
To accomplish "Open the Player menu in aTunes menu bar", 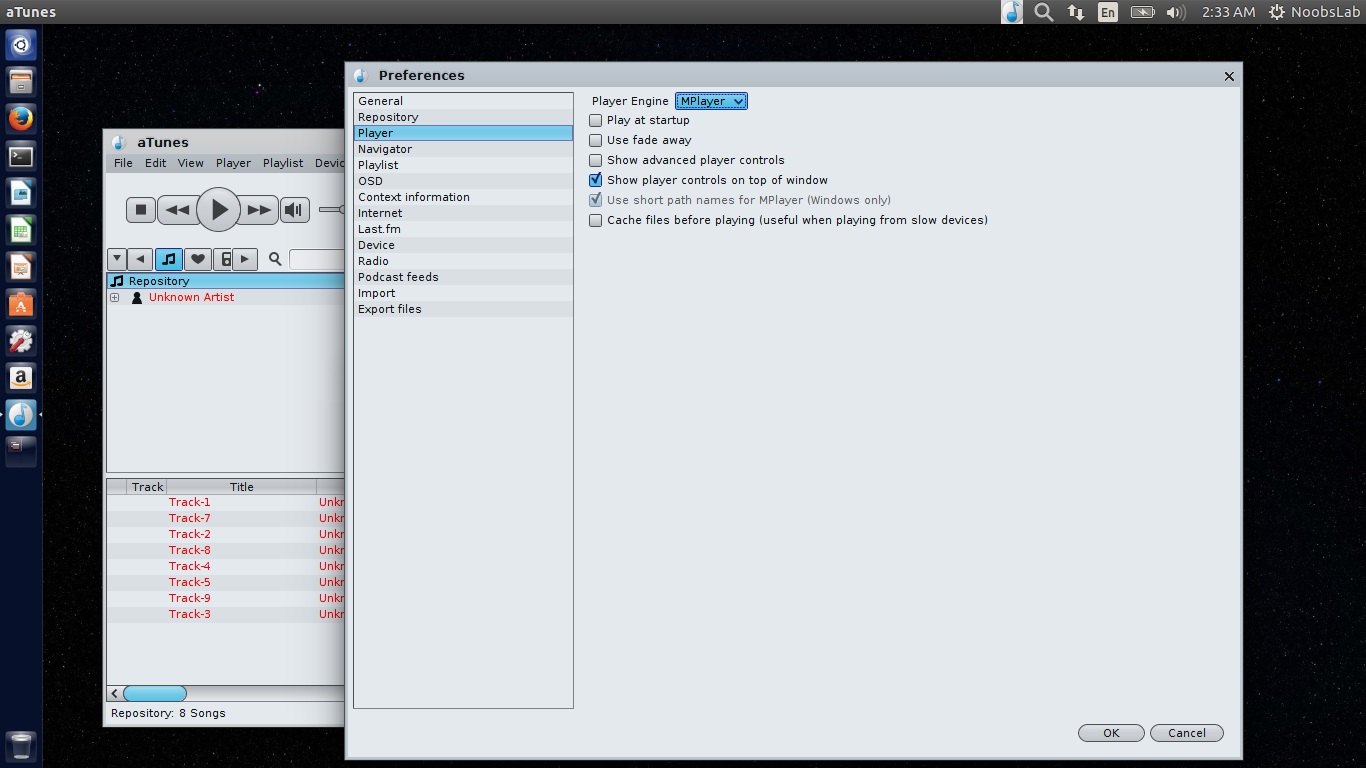I will point(233,163).
